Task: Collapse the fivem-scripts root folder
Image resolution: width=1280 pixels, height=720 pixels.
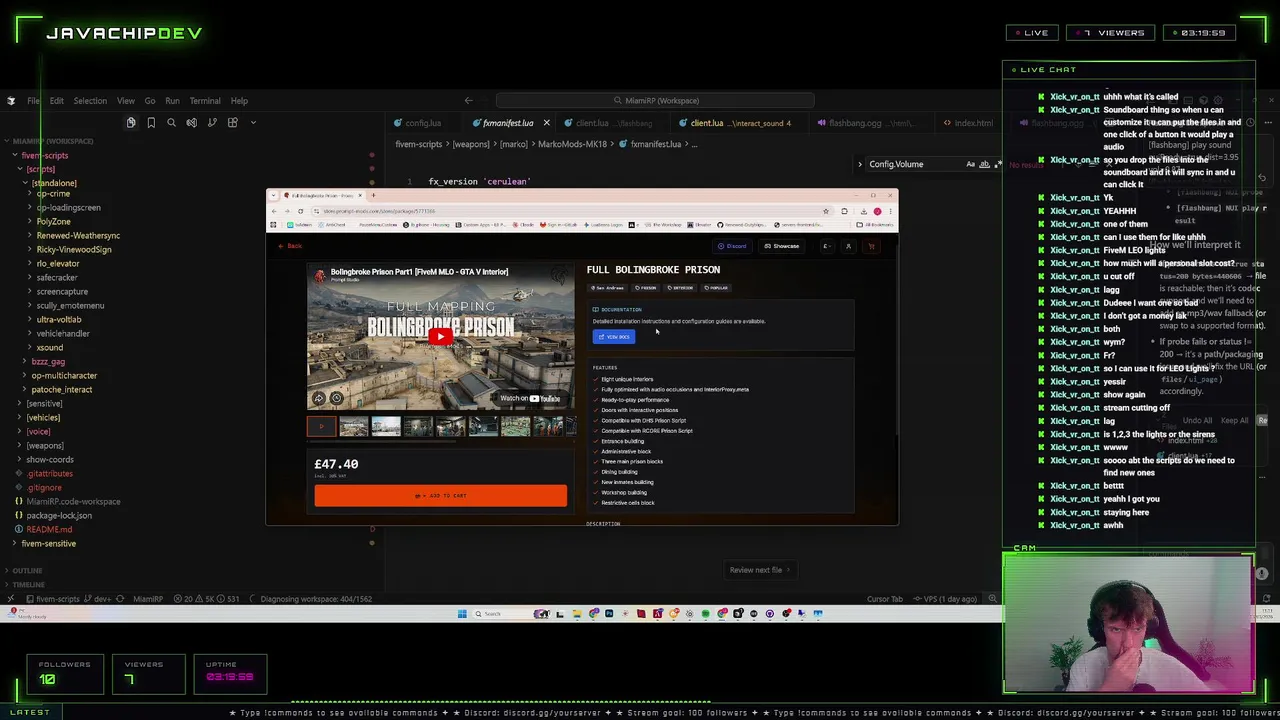Action: point(44,155)
